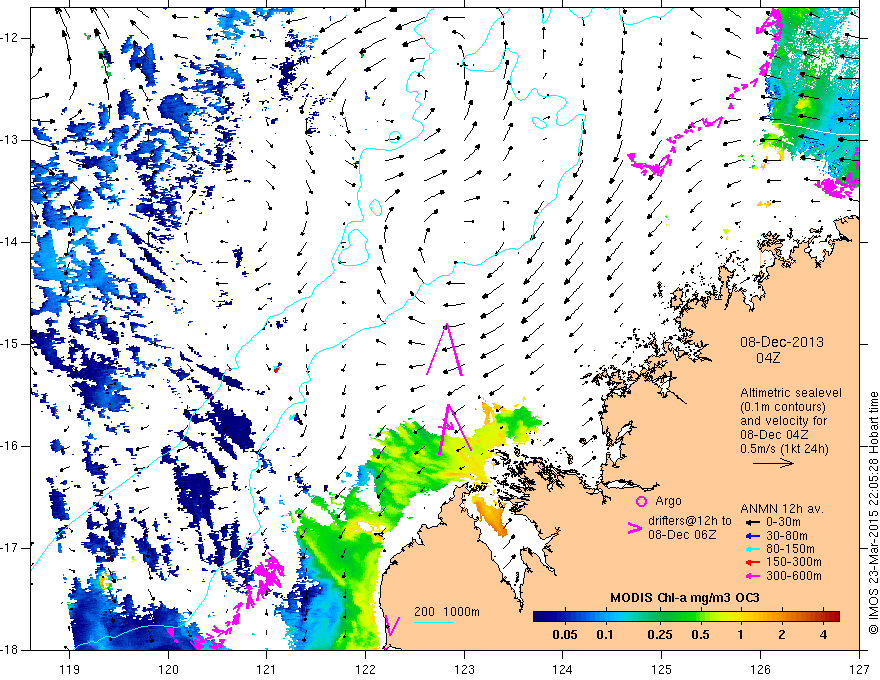This screenshot has height=680, width=880.
Task: Click the MODIS chlorophyll color bar
Action: (686, 616)
